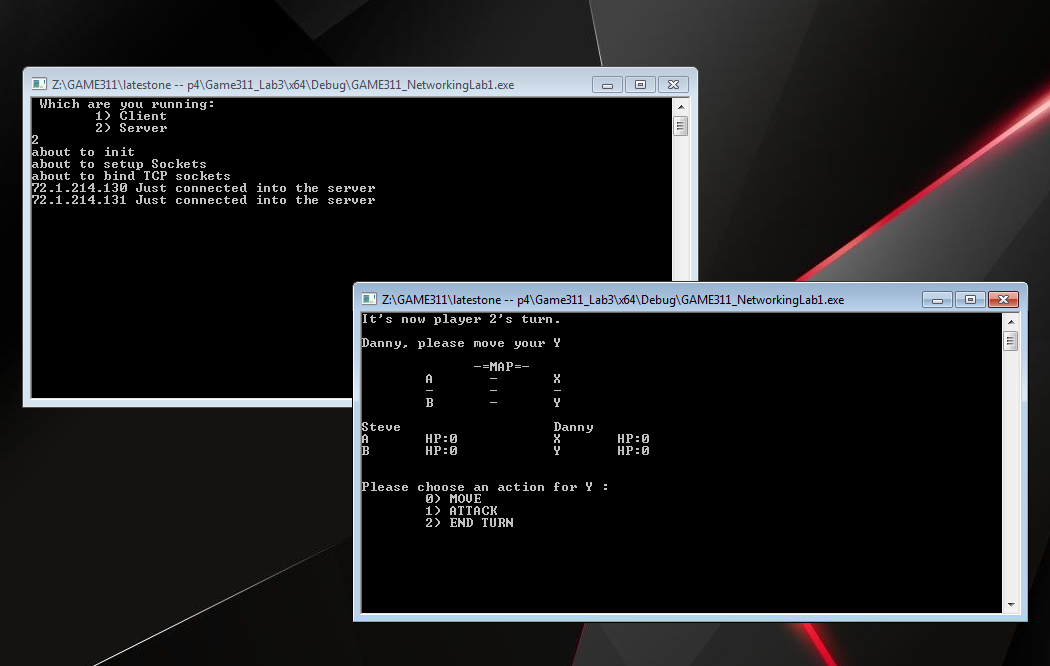Click the client window title bar path text

pos(613,300)
